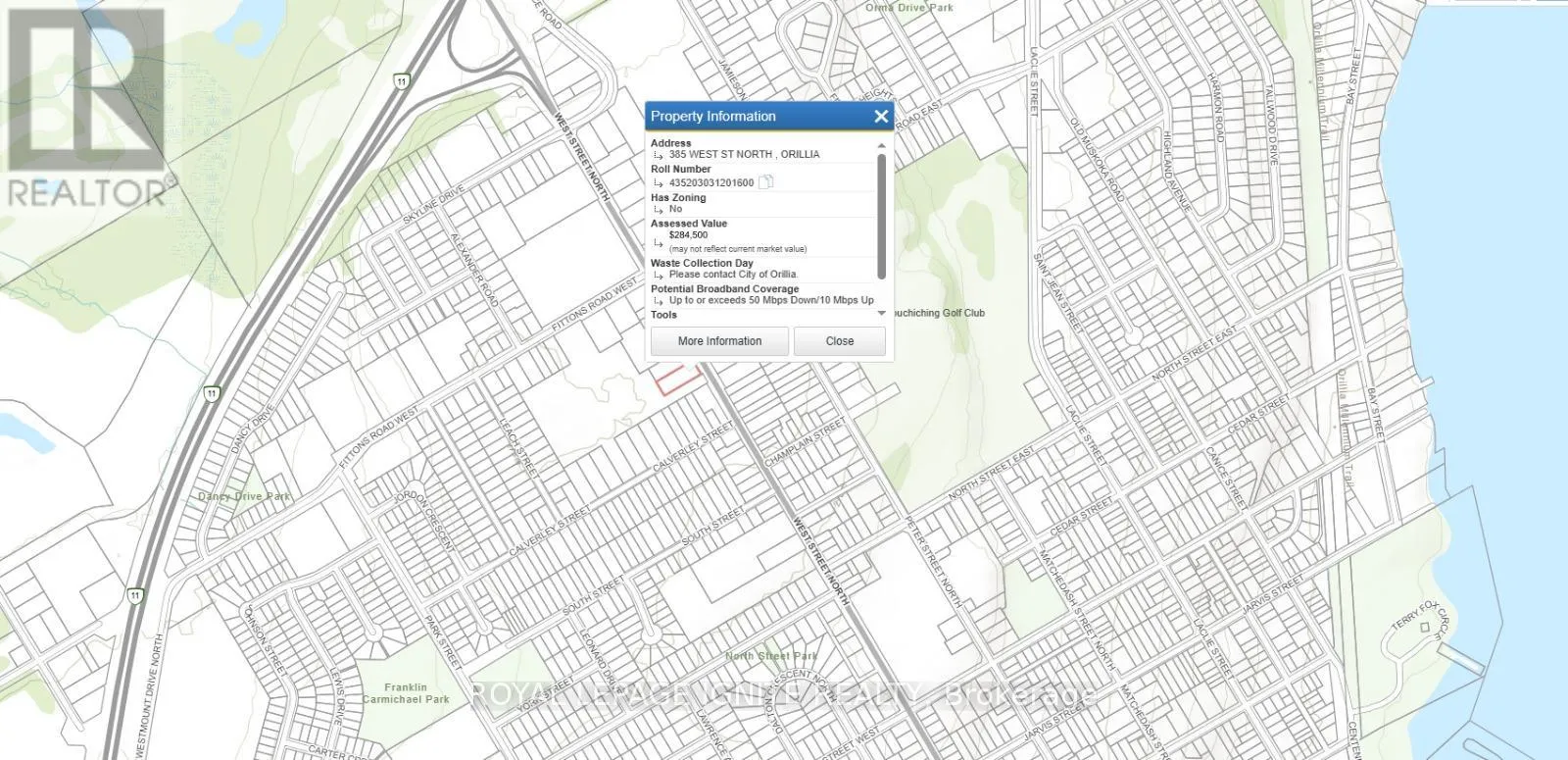Screen dimensions: 1568x760
Task: Click the North Street Park label
Action: tap(770, 656)
